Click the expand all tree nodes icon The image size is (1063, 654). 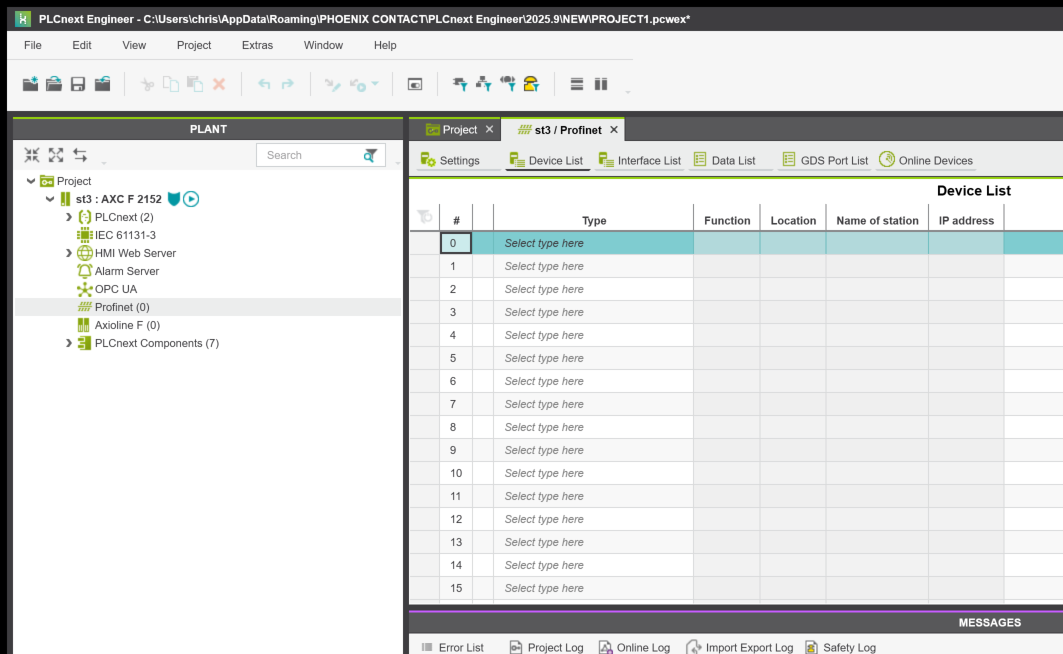(56, 155)
